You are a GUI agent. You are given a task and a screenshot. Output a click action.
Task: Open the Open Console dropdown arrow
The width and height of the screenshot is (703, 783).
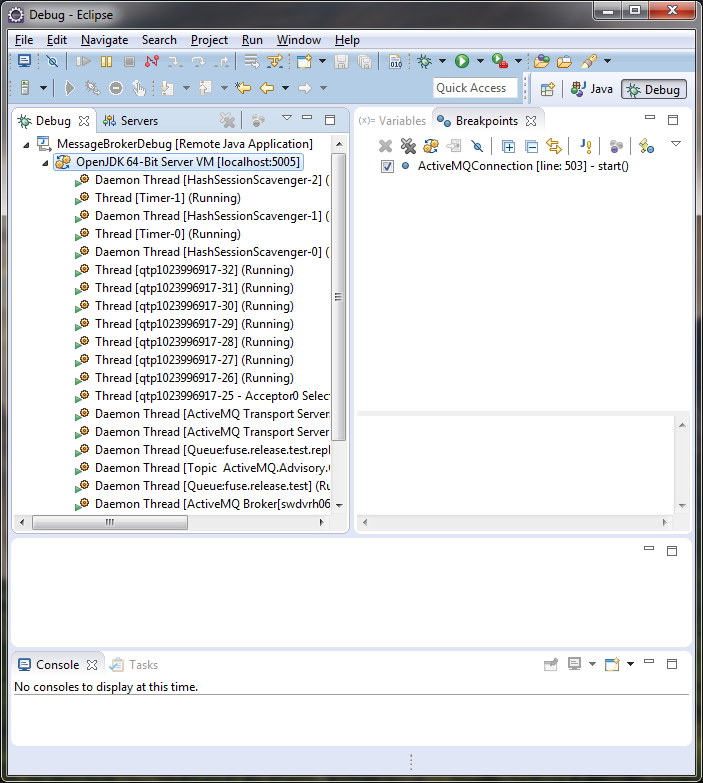coord(631,664)
